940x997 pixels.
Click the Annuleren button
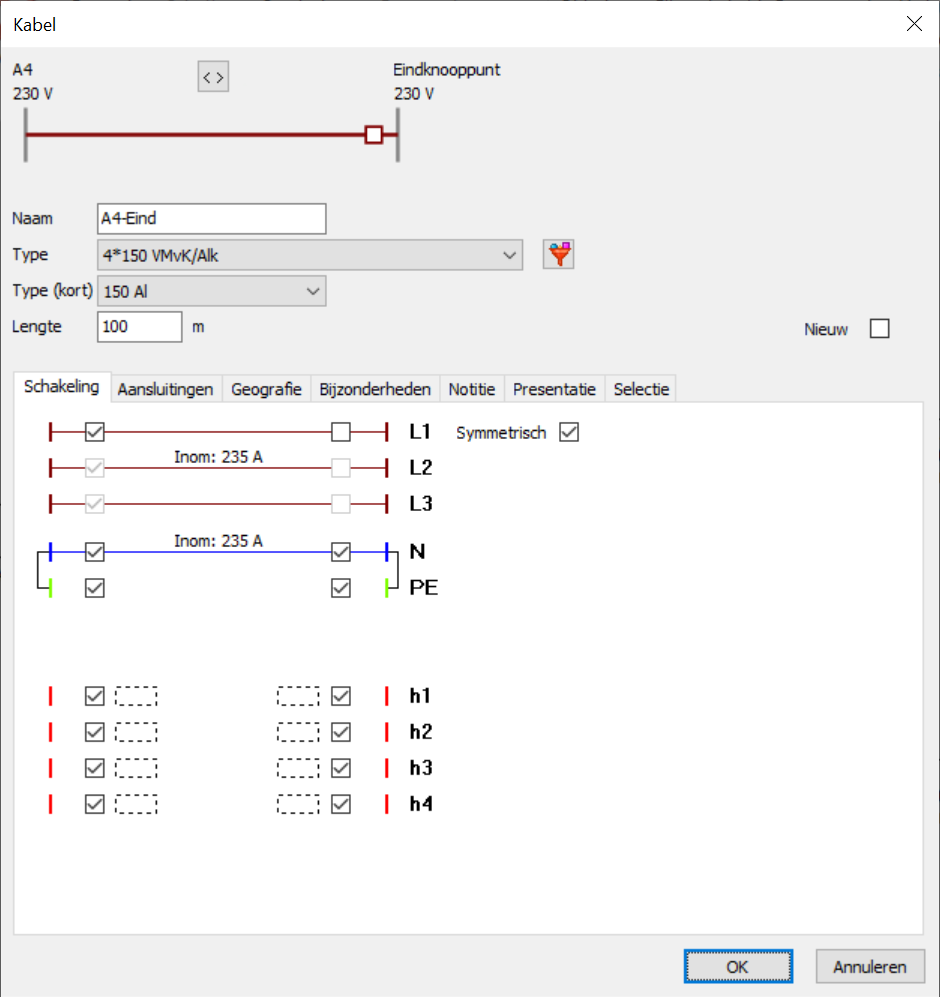[x=869, y=967]
